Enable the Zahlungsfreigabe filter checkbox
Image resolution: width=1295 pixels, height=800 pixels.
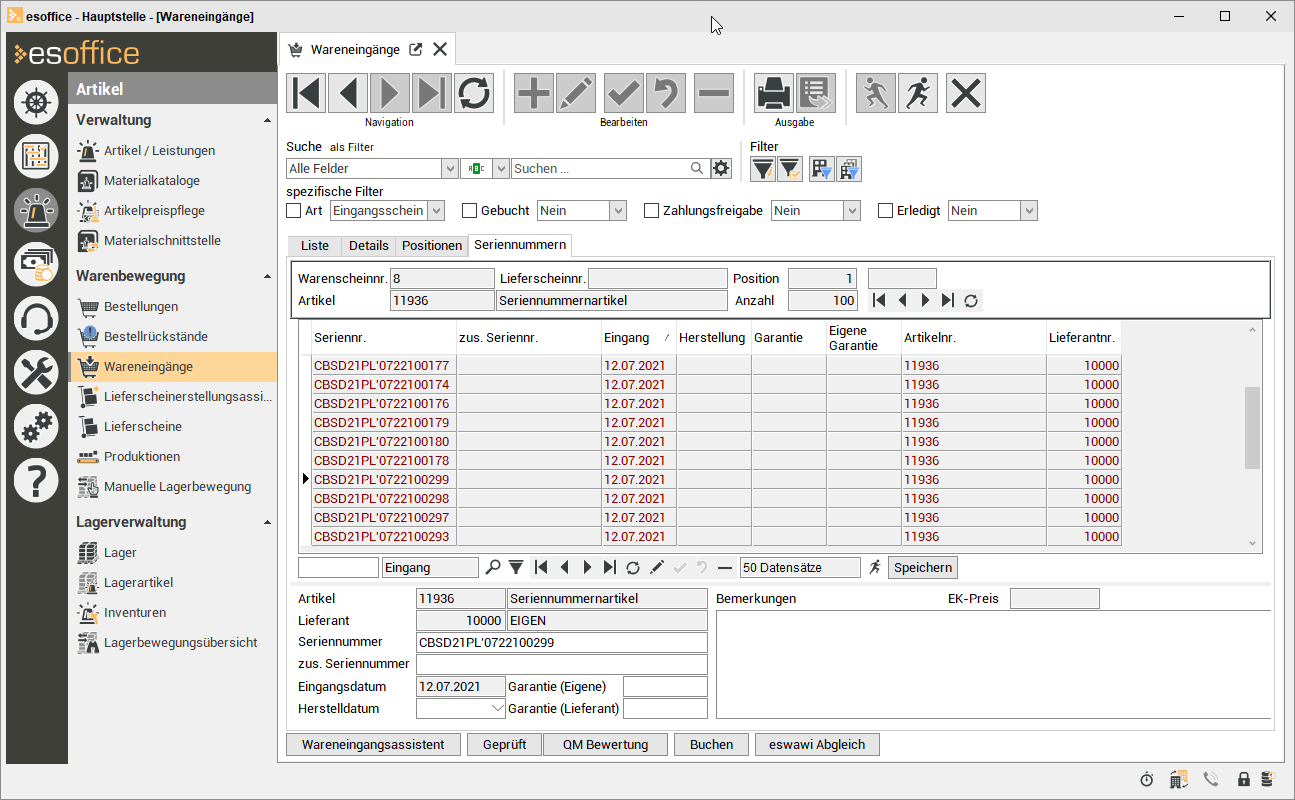(651, 211)
